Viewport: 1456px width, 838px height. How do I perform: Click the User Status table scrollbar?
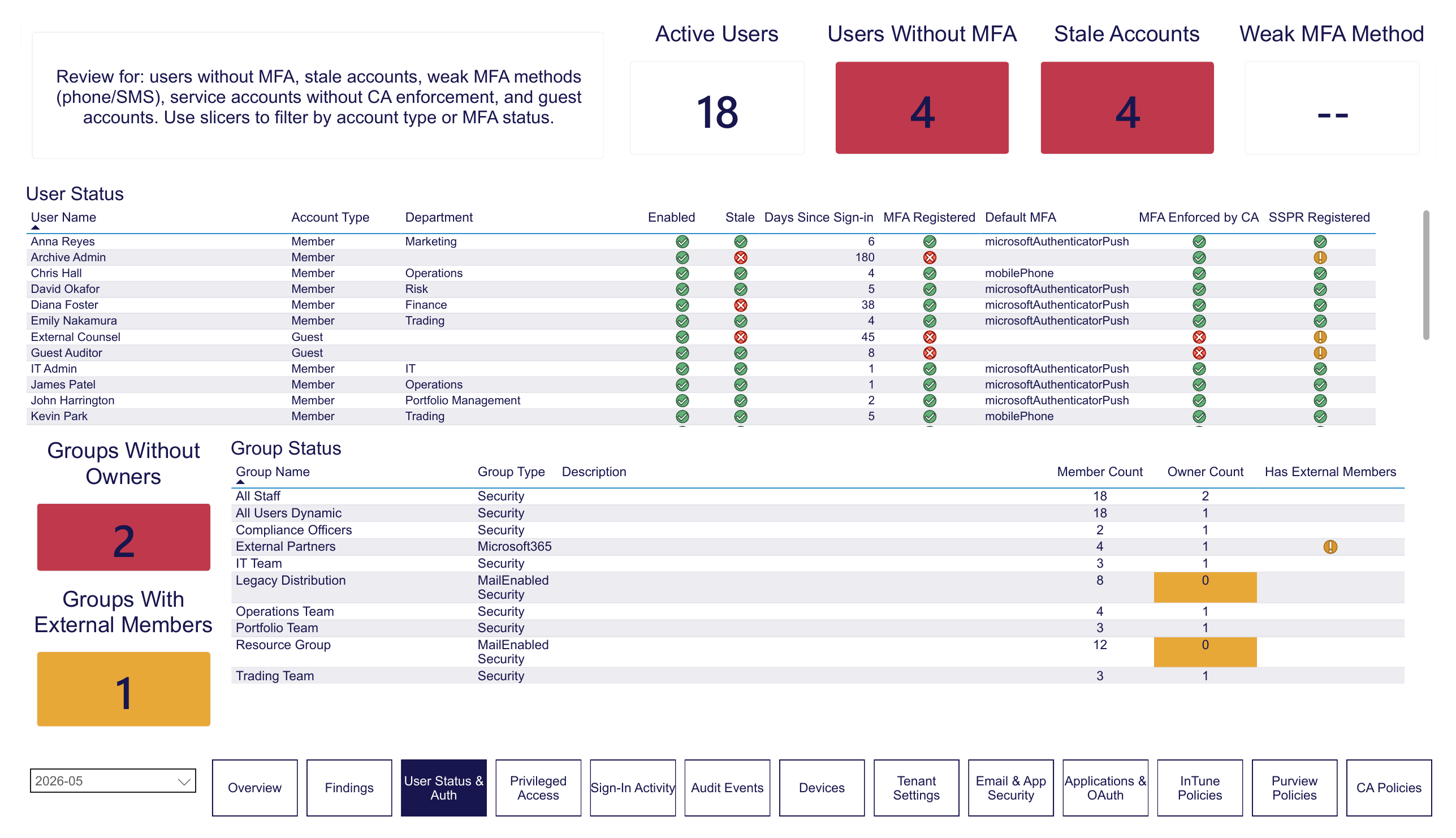[1425, 275]
